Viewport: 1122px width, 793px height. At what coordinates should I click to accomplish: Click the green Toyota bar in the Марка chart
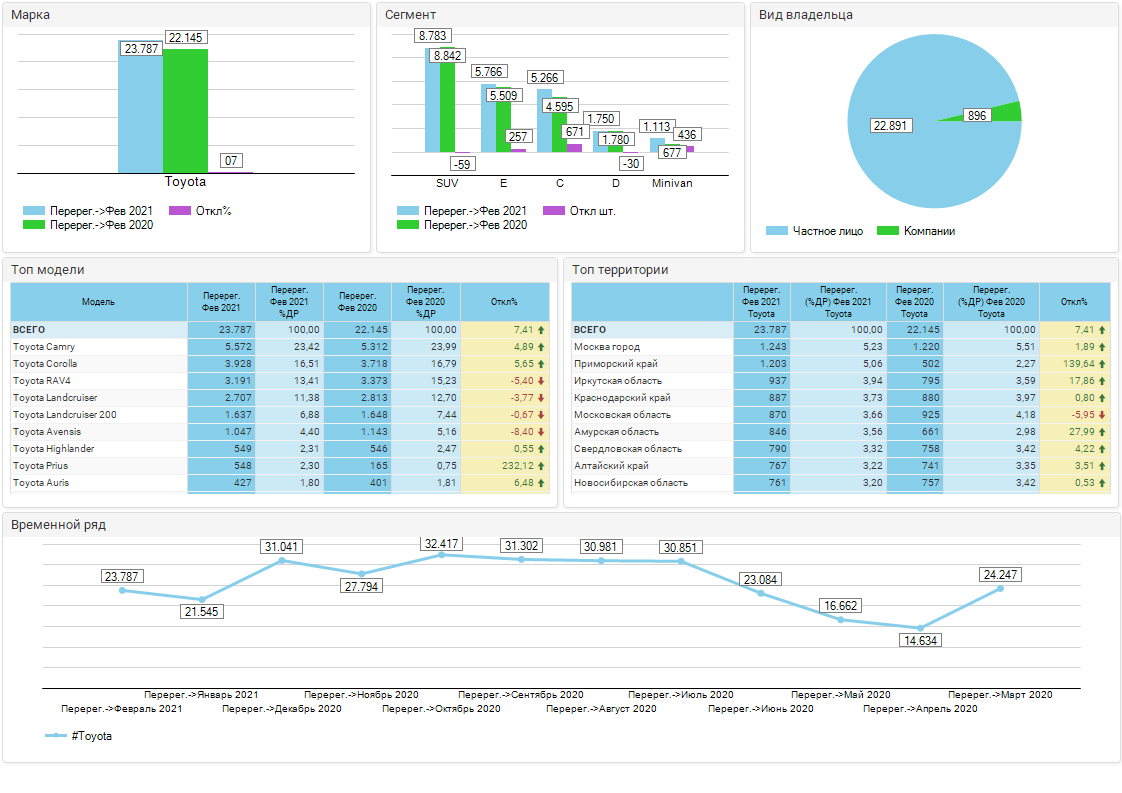pyautogui.click(x=185, y=111)
